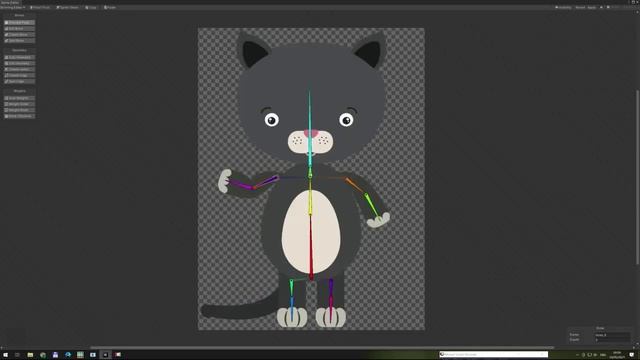
Task: Click Revert in the top toolbar
Action: coord(580,7)
